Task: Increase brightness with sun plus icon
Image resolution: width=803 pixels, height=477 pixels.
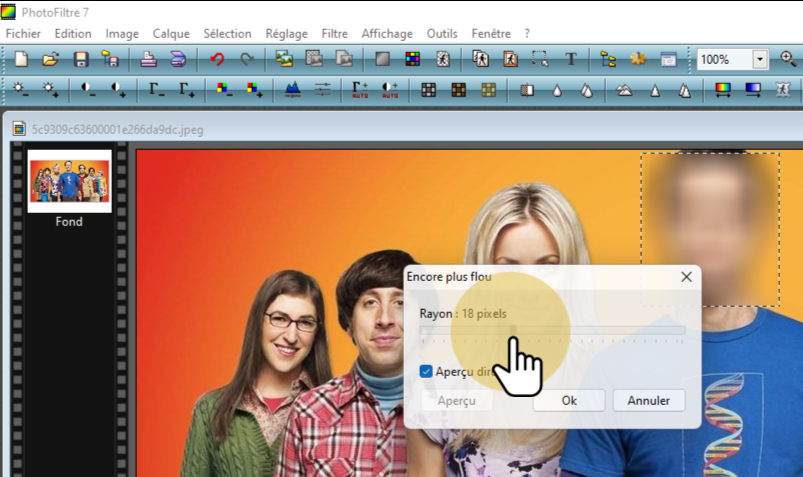Action: [50, 90]
